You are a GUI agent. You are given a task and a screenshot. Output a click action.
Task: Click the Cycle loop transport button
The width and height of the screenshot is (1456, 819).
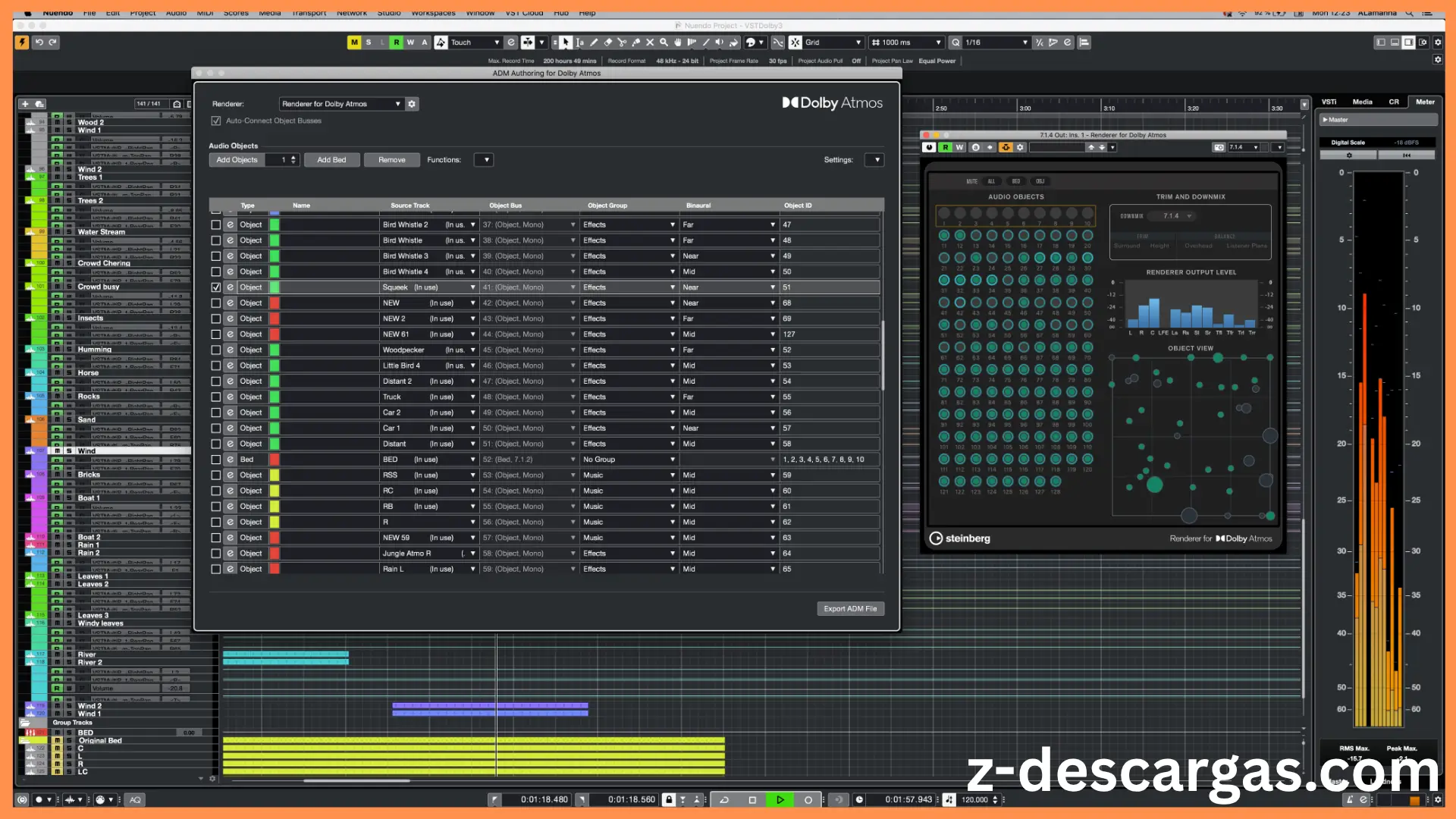[x=724, y=799]
